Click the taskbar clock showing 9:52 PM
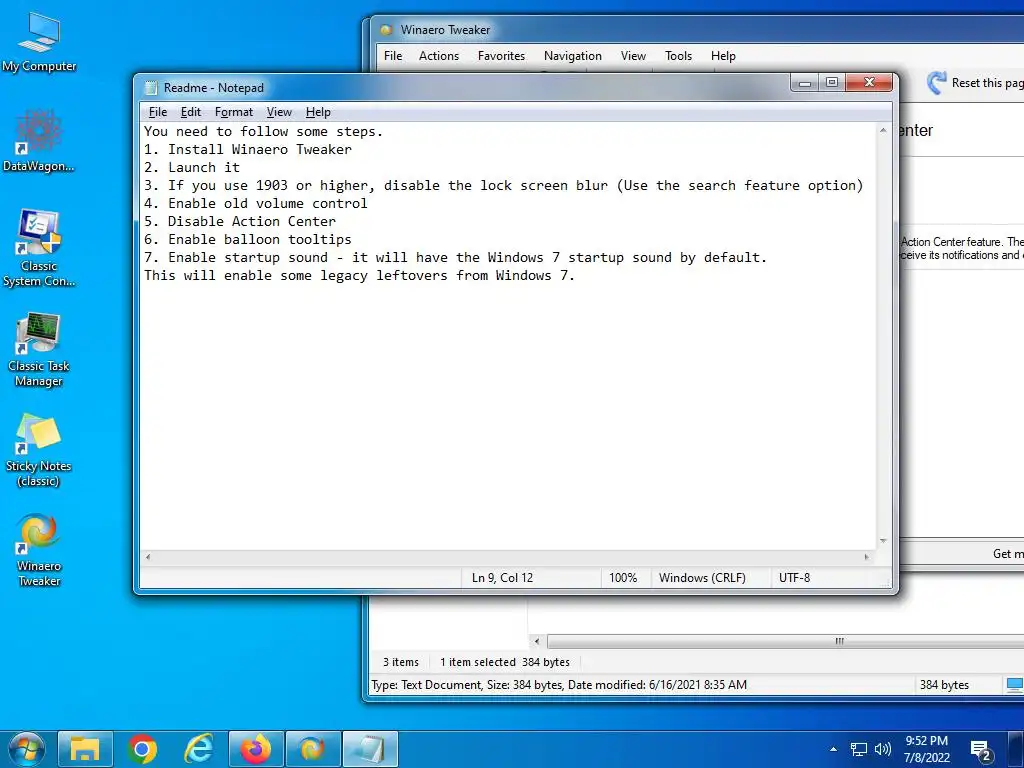This screenshot has width=1024, height=768. [x=926, y=749]
